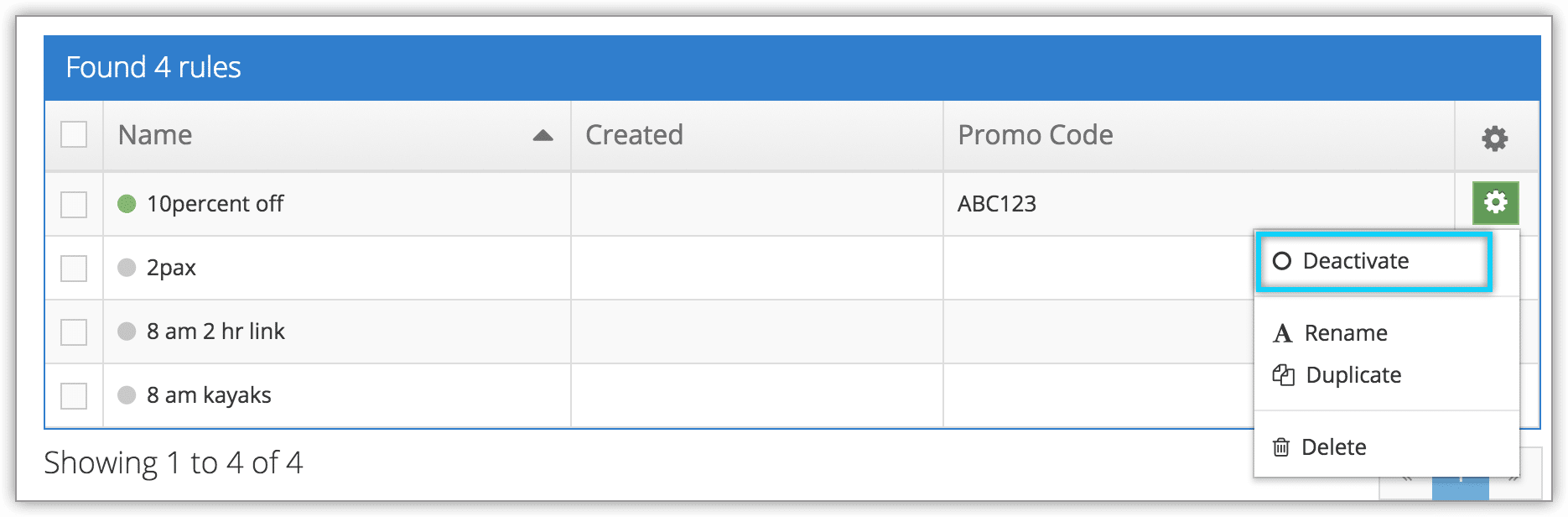1568x517 pixels.
Task: Check the box for 2pax rule
Action: [x=74, y=268]
